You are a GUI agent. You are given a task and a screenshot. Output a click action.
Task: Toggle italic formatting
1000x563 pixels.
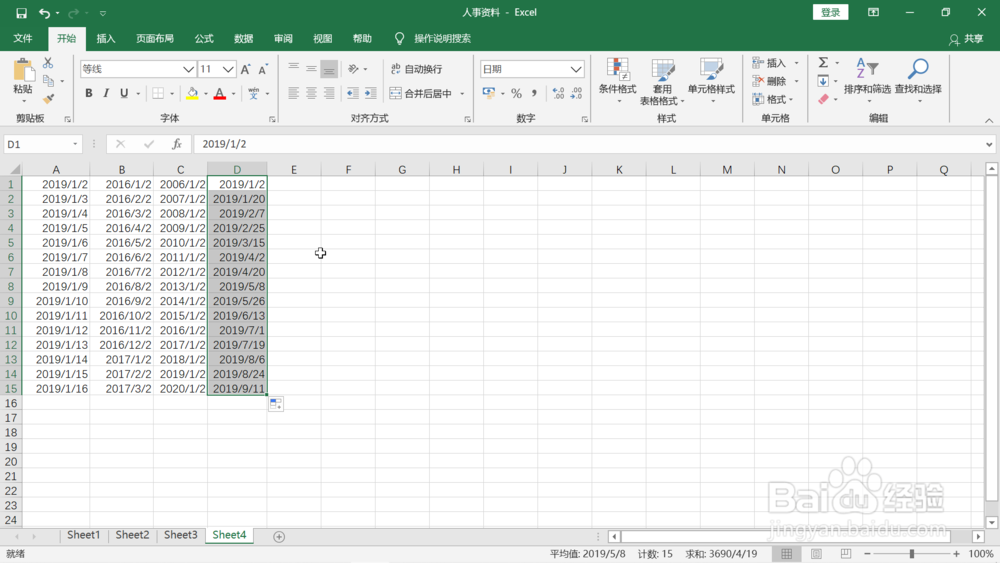point(106,94)
